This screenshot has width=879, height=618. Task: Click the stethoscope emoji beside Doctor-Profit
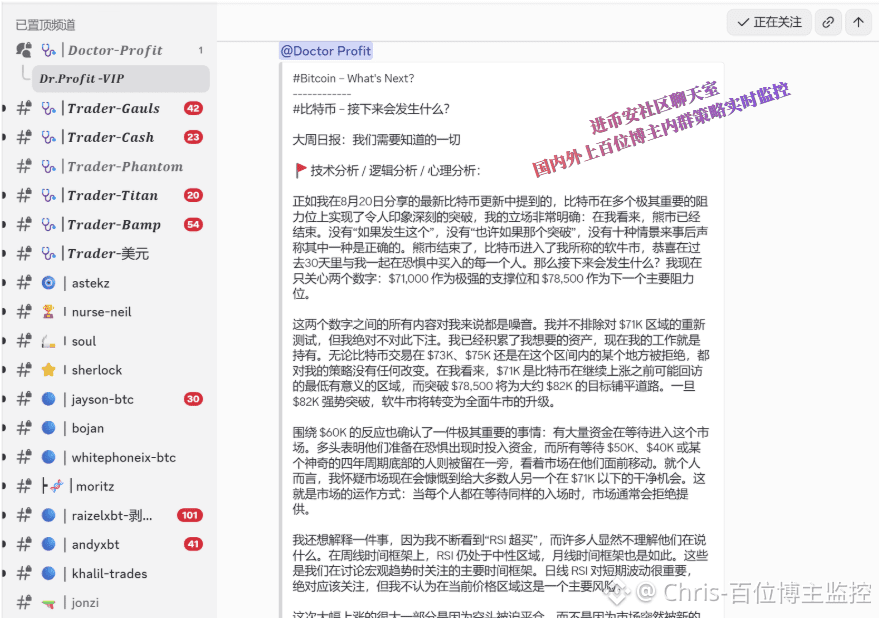(49, 50)
